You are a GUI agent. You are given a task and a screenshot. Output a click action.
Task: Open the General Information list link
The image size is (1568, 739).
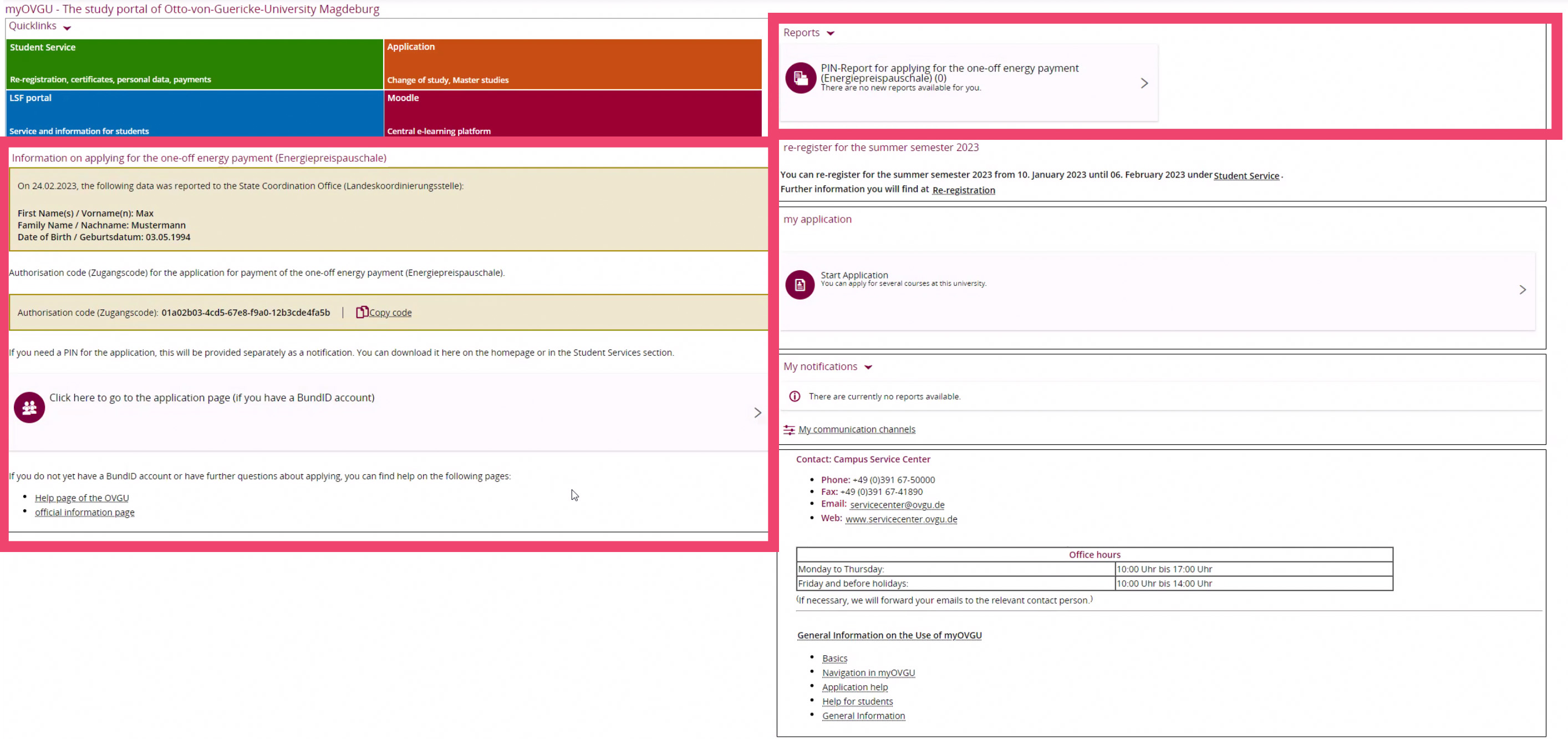(863, 716)
